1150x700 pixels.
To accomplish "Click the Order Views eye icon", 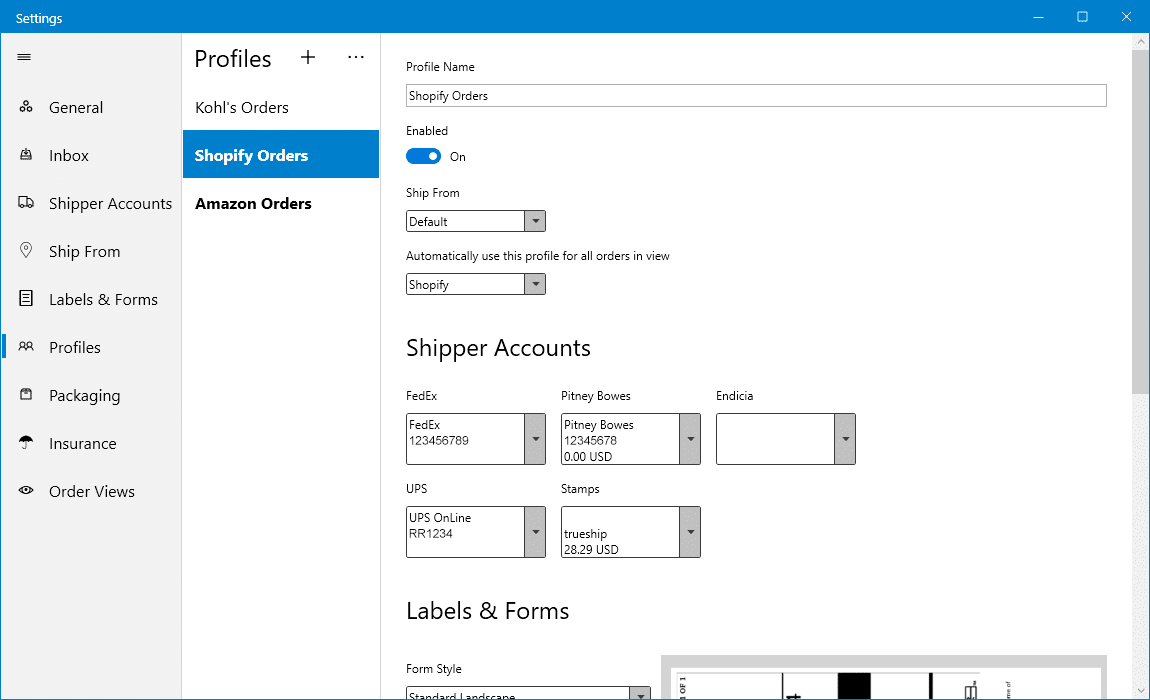I will tap(26, 490).
